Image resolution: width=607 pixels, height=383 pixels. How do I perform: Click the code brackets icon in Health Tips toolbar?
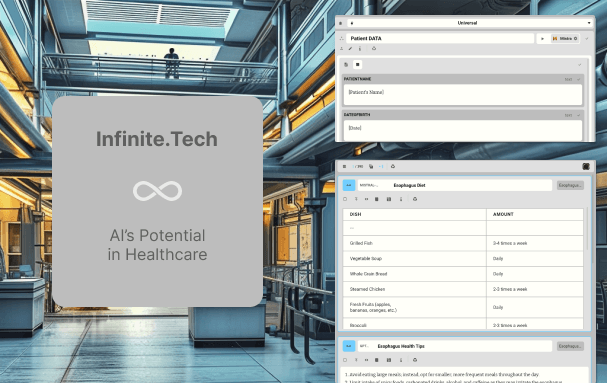(x=366, y=360)
